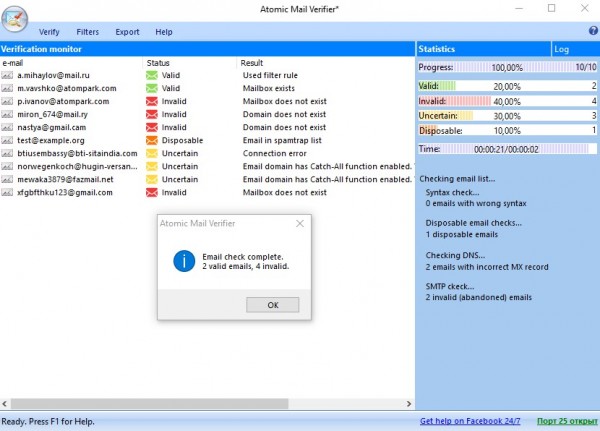Click the row icon beside test@example.org
This screenshot has height=431, width=600.
pos(7,140)
